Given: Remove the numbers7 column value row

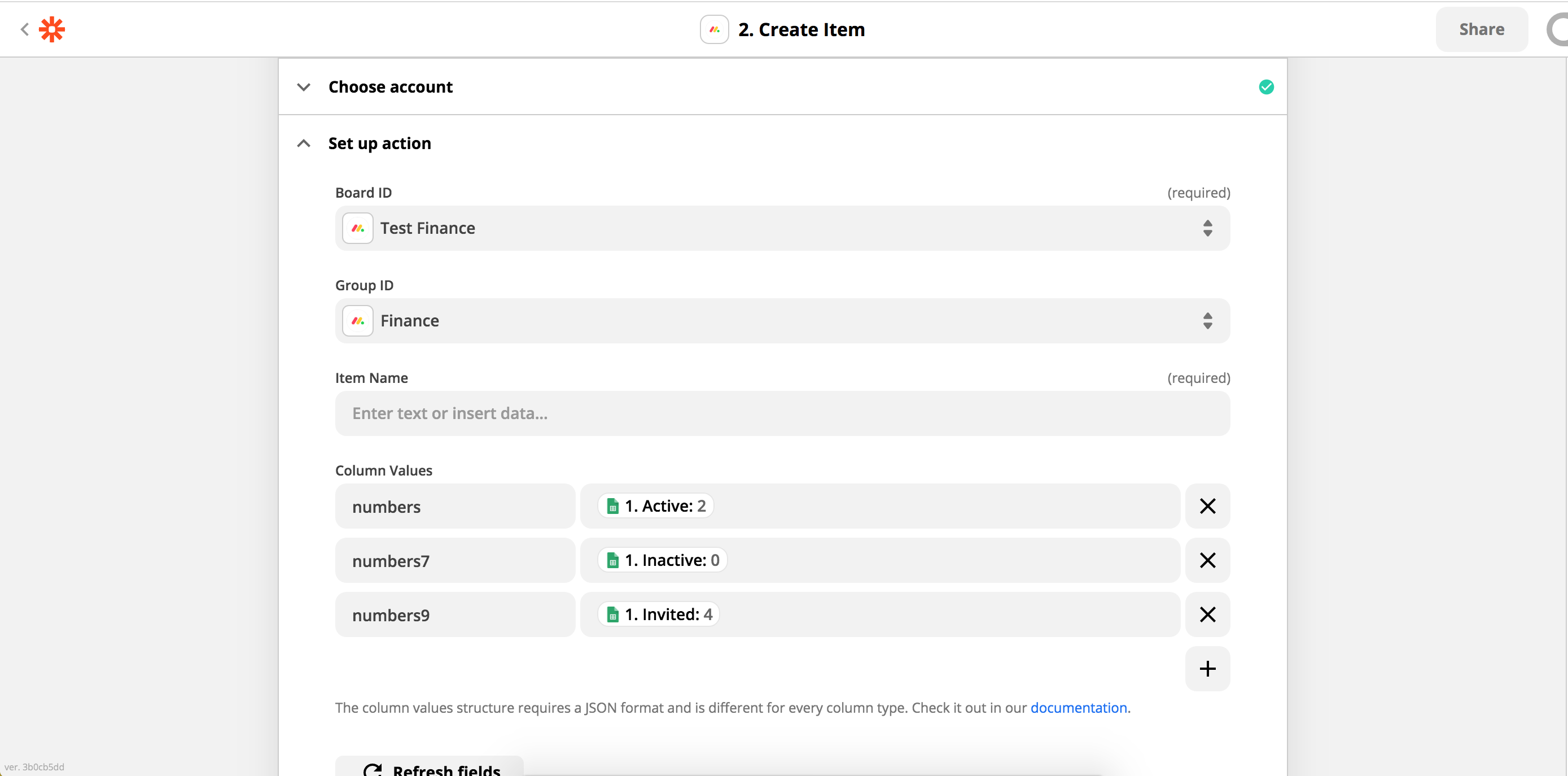Looking at the screenshot, I should click(x=1208, y=560).
